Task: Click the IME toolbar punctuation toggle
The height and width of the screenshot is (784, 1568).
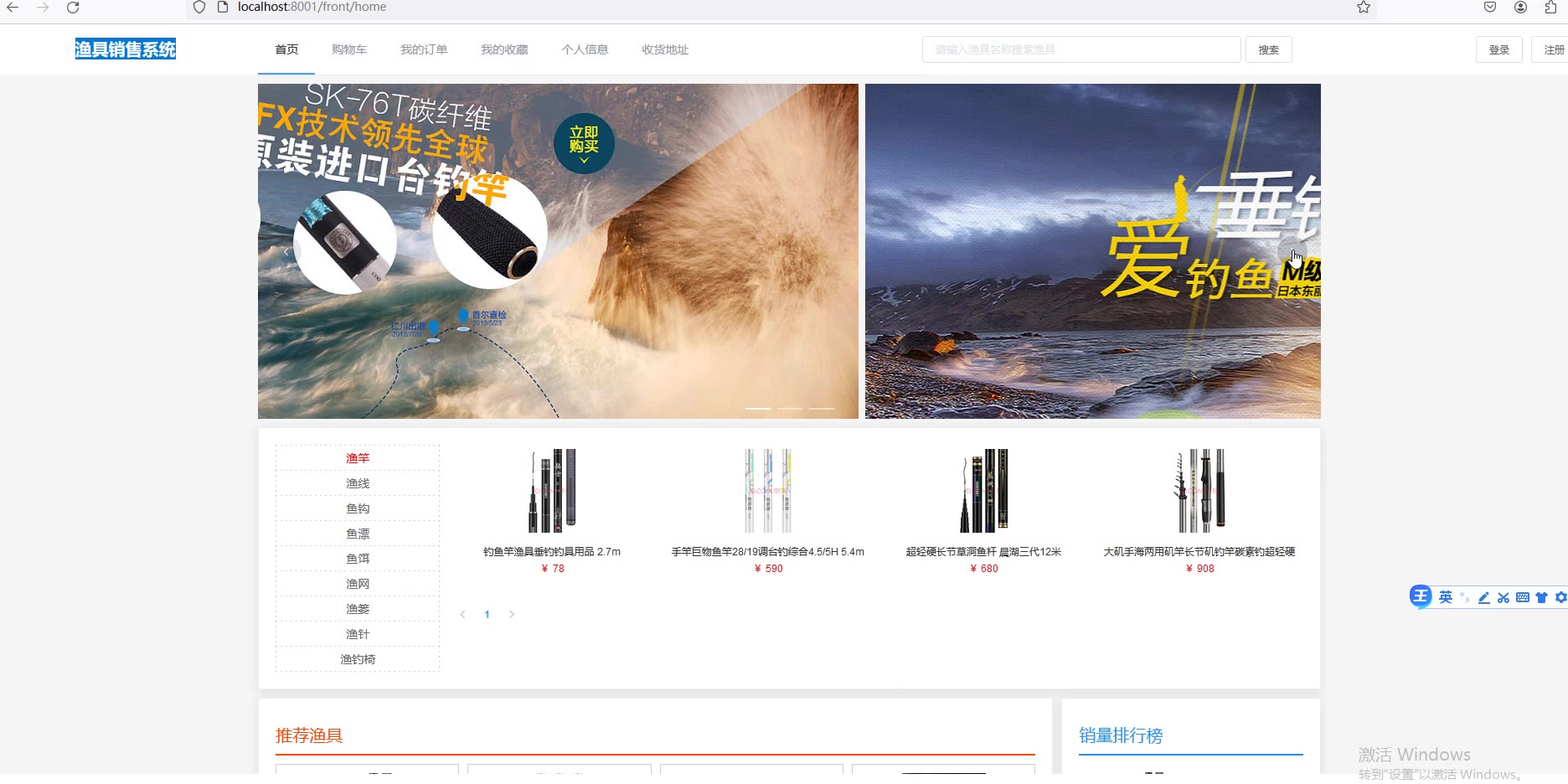Action: pos(1465,597)
